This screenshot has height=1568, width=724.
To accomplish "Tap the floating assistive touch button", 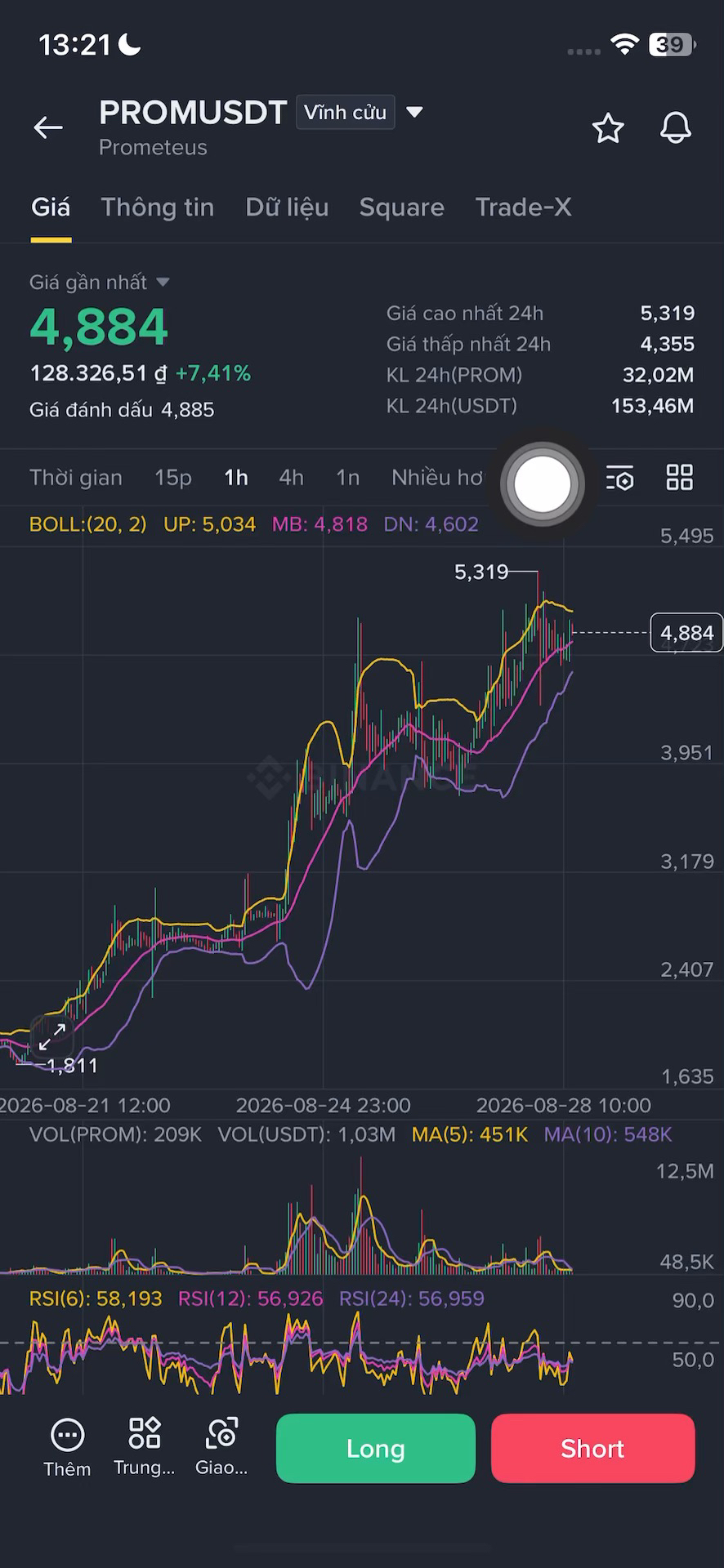I will click(x=542, y=483).
